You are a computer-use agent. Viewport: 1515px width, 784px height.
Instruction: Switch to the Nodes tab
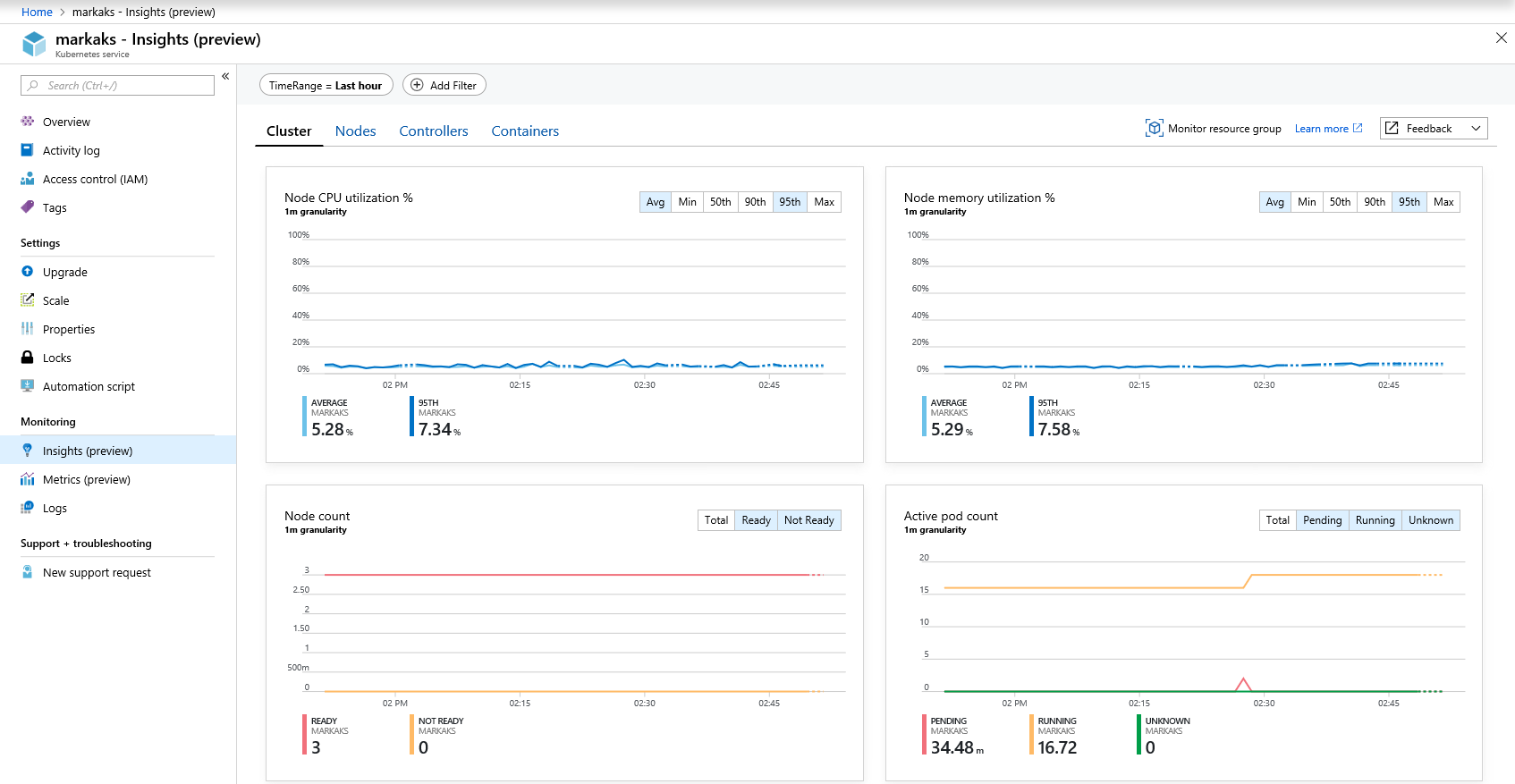tap(356, 131)
